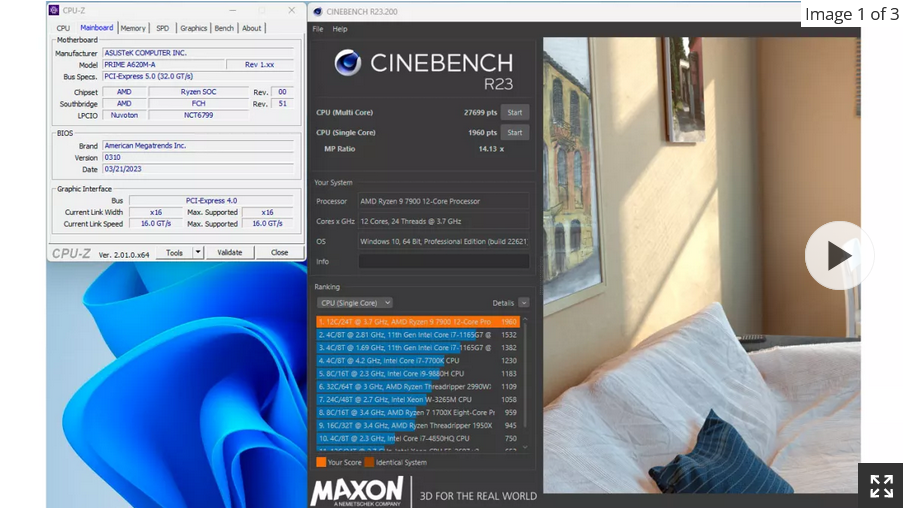This screenshot has height=508, width=903.
Task: Select the Intel Core i7-4850HQ ranking row
Action: [x=418, y=438]
